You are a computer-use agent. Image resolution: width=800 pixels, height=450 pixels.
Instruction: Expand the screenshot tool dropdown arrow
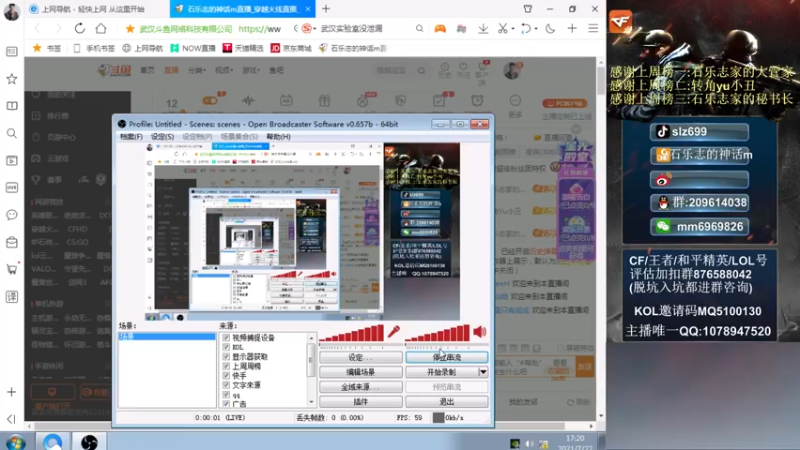point(512,29)
